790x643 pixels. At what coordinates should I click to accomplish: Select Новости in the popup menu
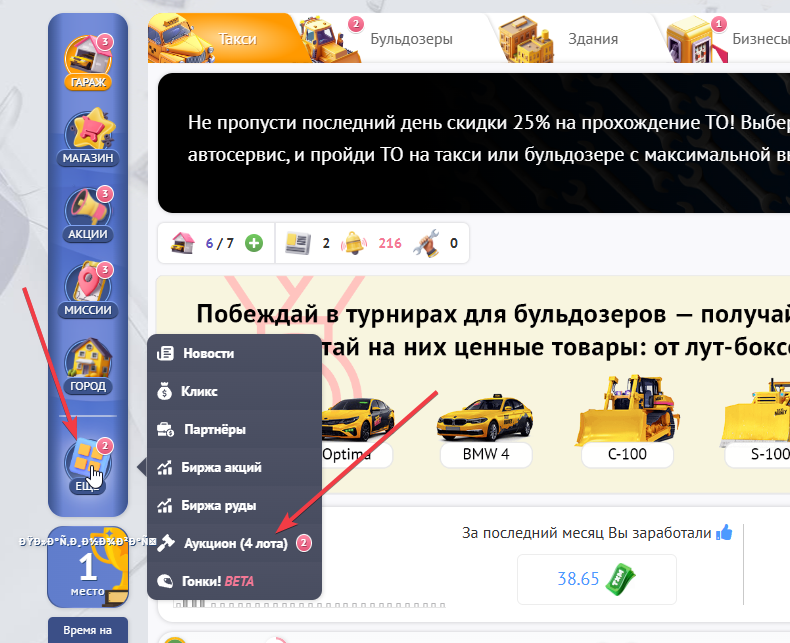(x=208, y=353)
